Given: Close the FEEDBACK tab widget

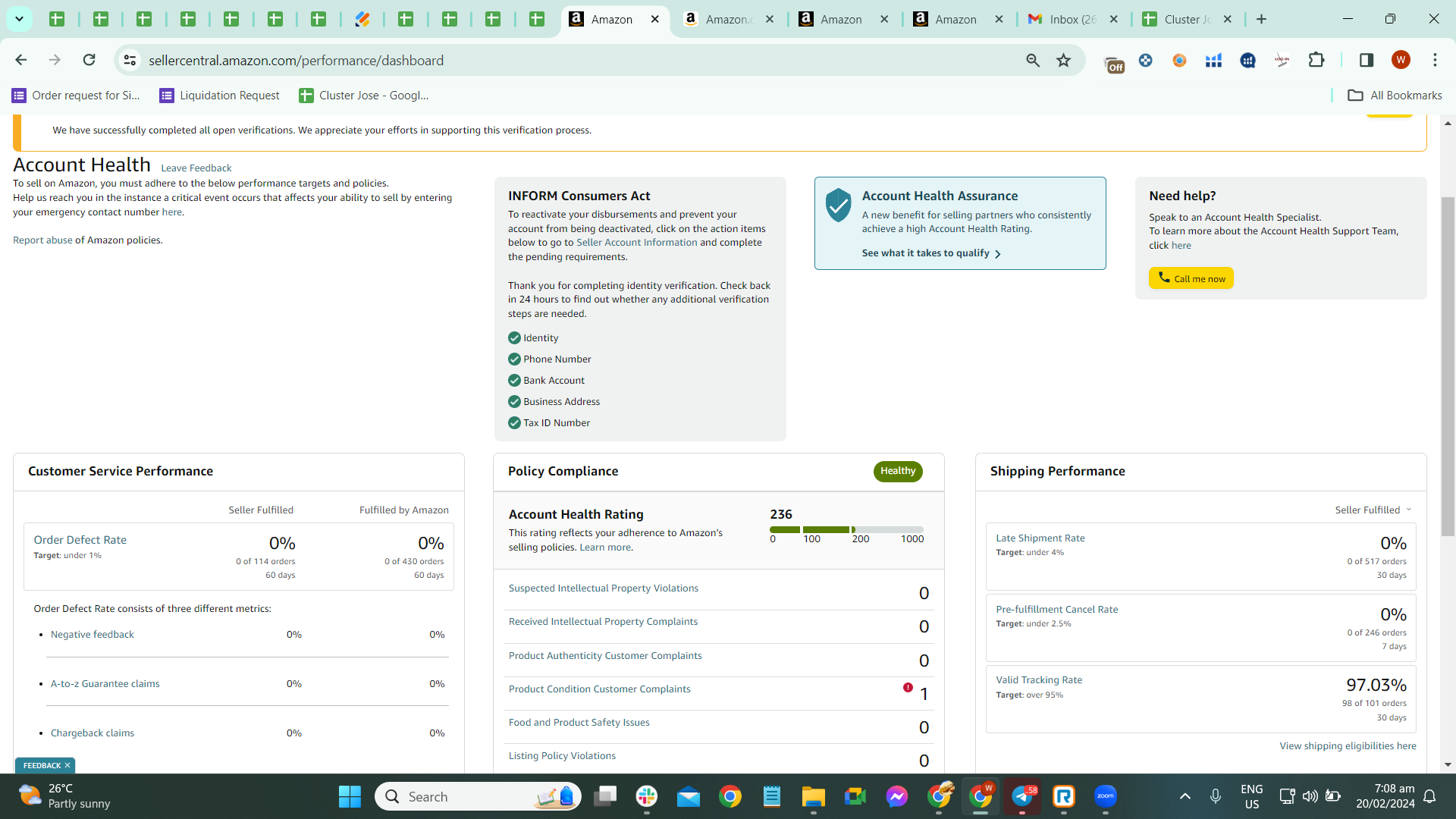Looking at the screenshot, I should tap(67, 766).
